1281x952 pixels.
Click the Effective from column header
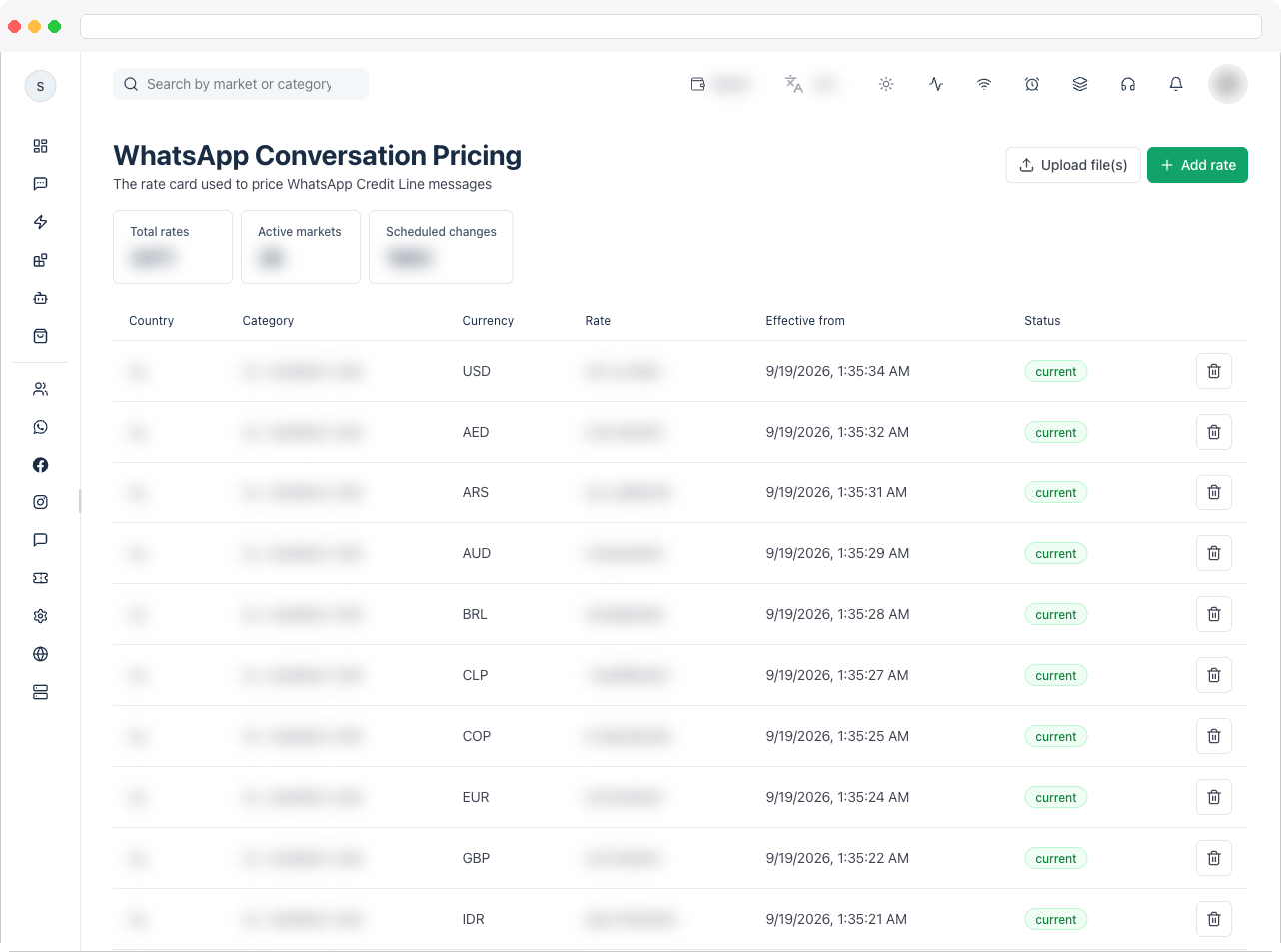pos(805,321)
